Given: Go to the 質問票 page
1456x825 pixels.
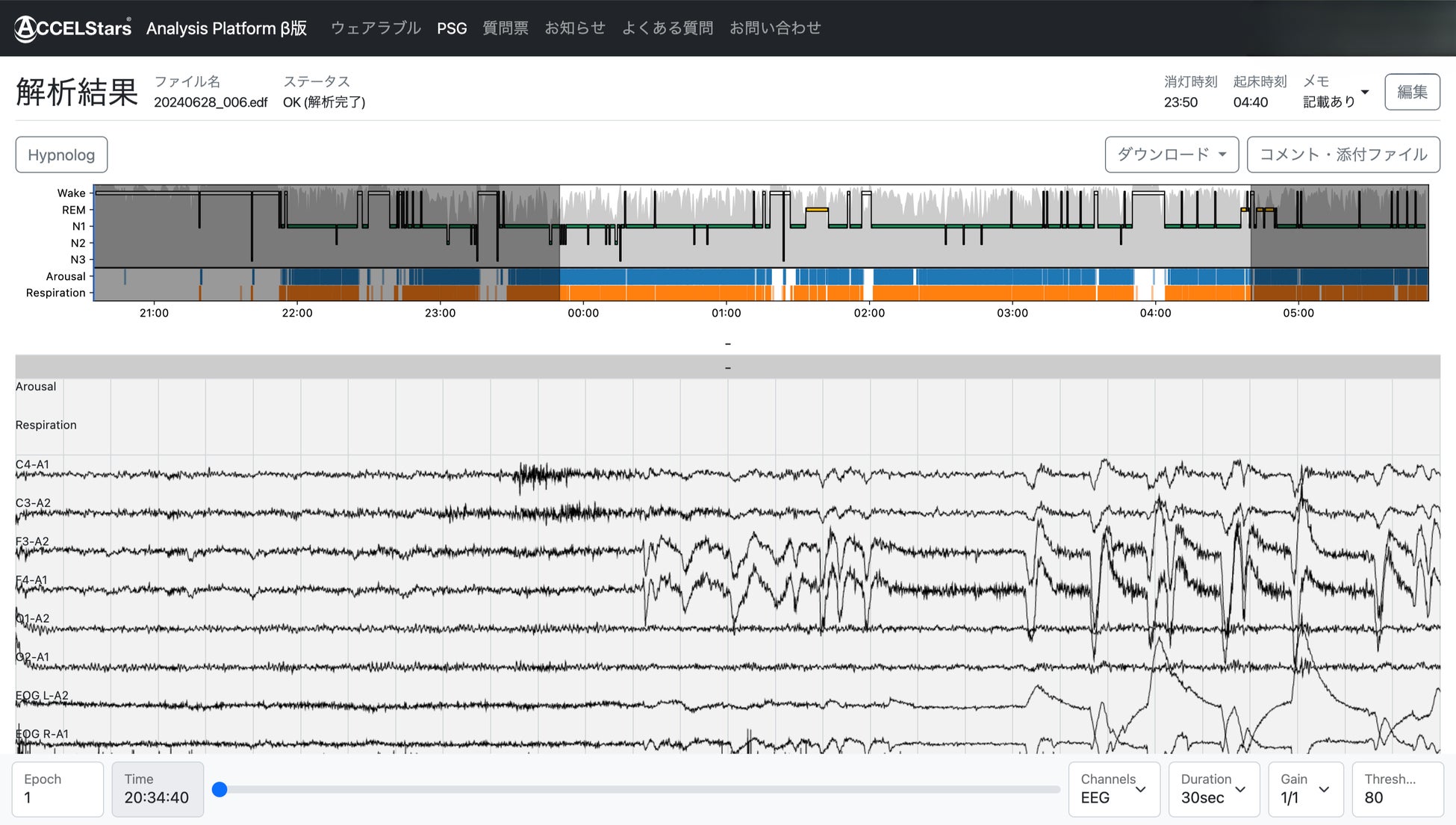Looking at the screenshot, I should (x=505, y=28).
